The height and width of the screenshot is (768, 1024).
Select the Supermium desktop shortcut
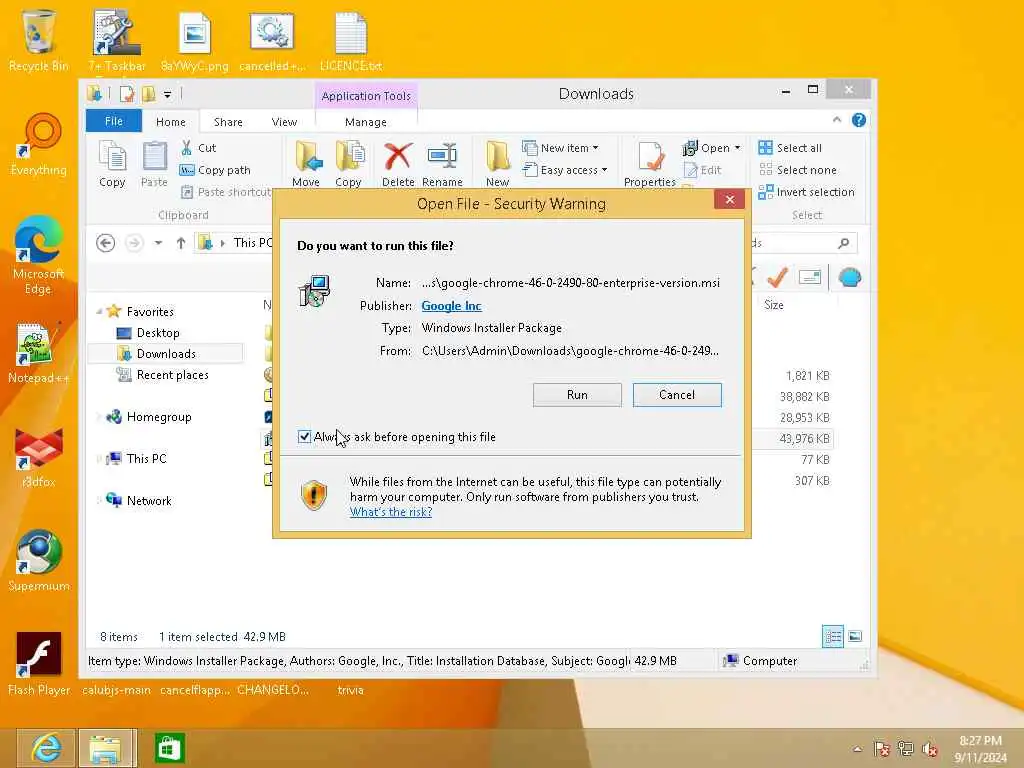click(x=39, y=561)
